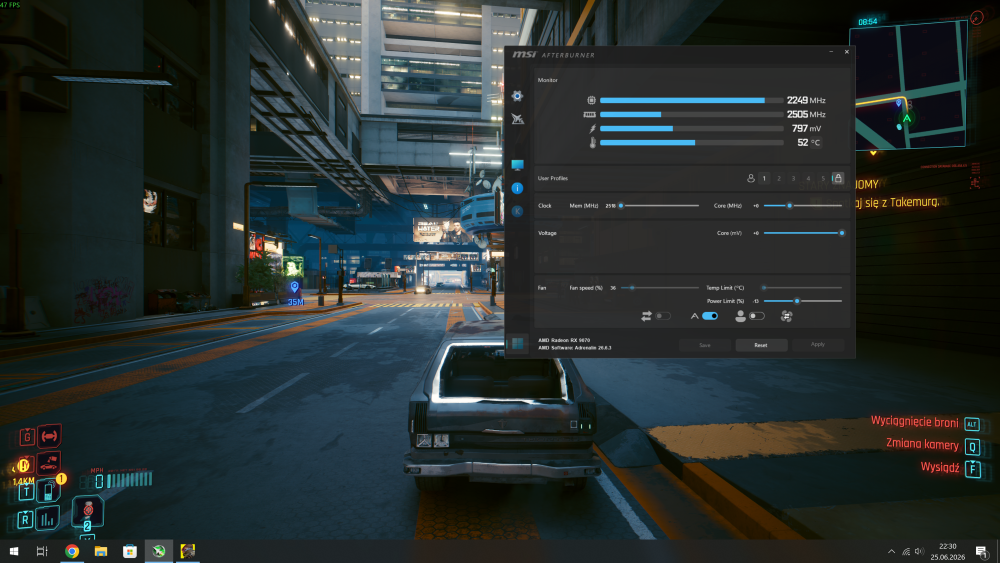Click the auto fan 'A' icon
The width and height of the screenshot is (1000, 563).
(x=695, y=316)
